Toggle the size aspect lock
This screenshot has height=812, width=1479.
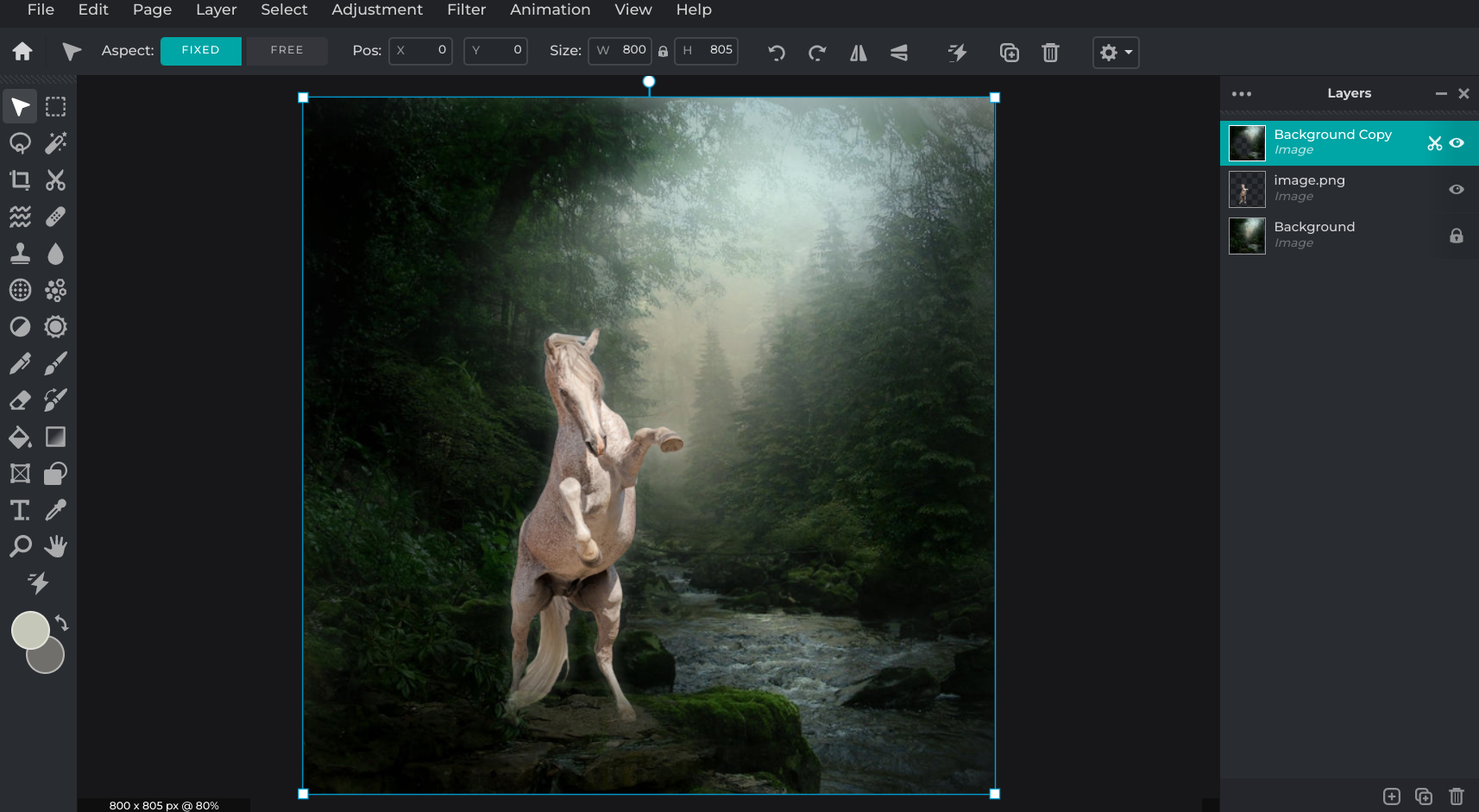(x=663, y=51)
